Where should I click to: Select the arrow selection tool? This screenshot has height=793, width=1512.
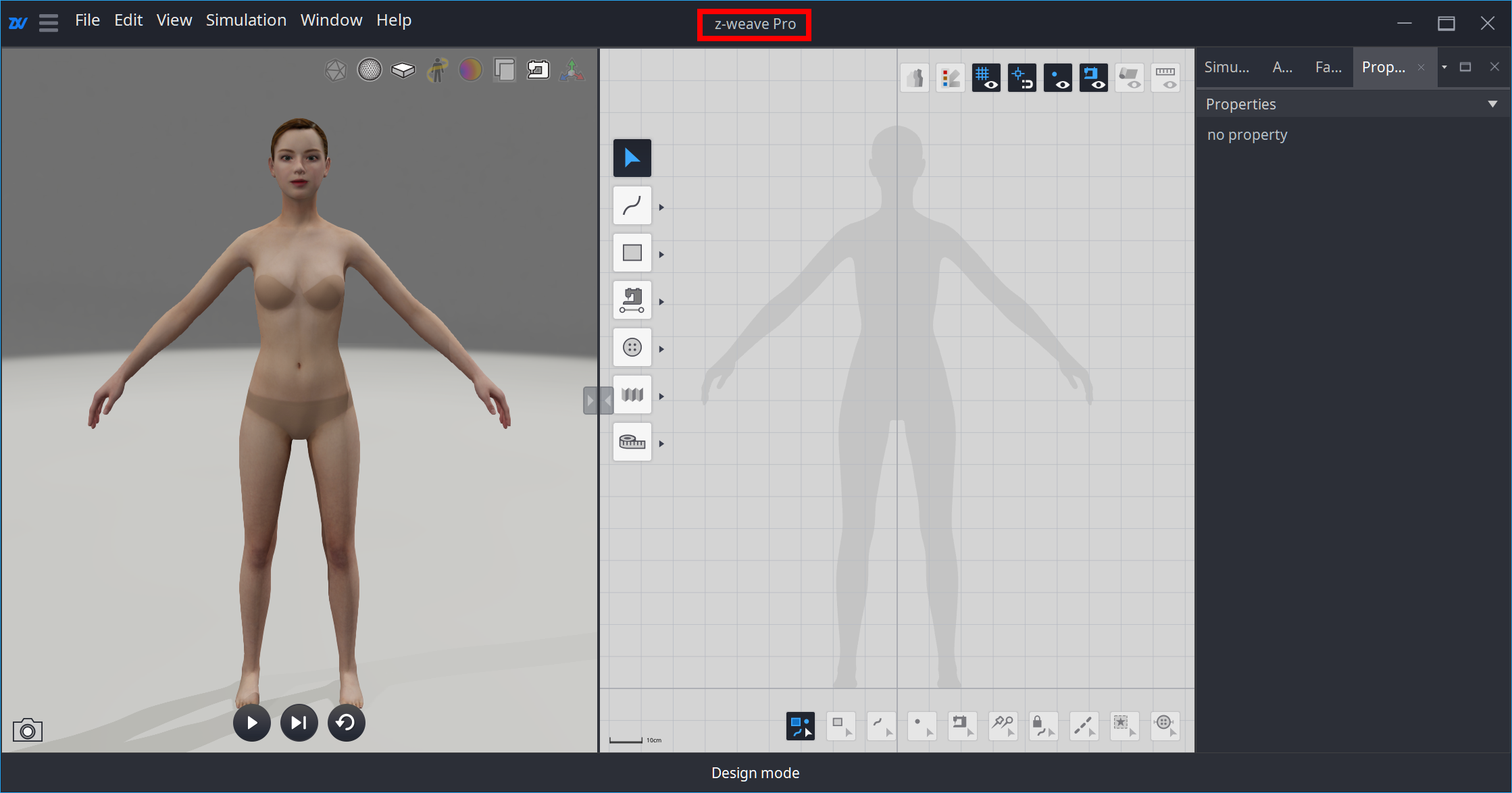[632, 158]
